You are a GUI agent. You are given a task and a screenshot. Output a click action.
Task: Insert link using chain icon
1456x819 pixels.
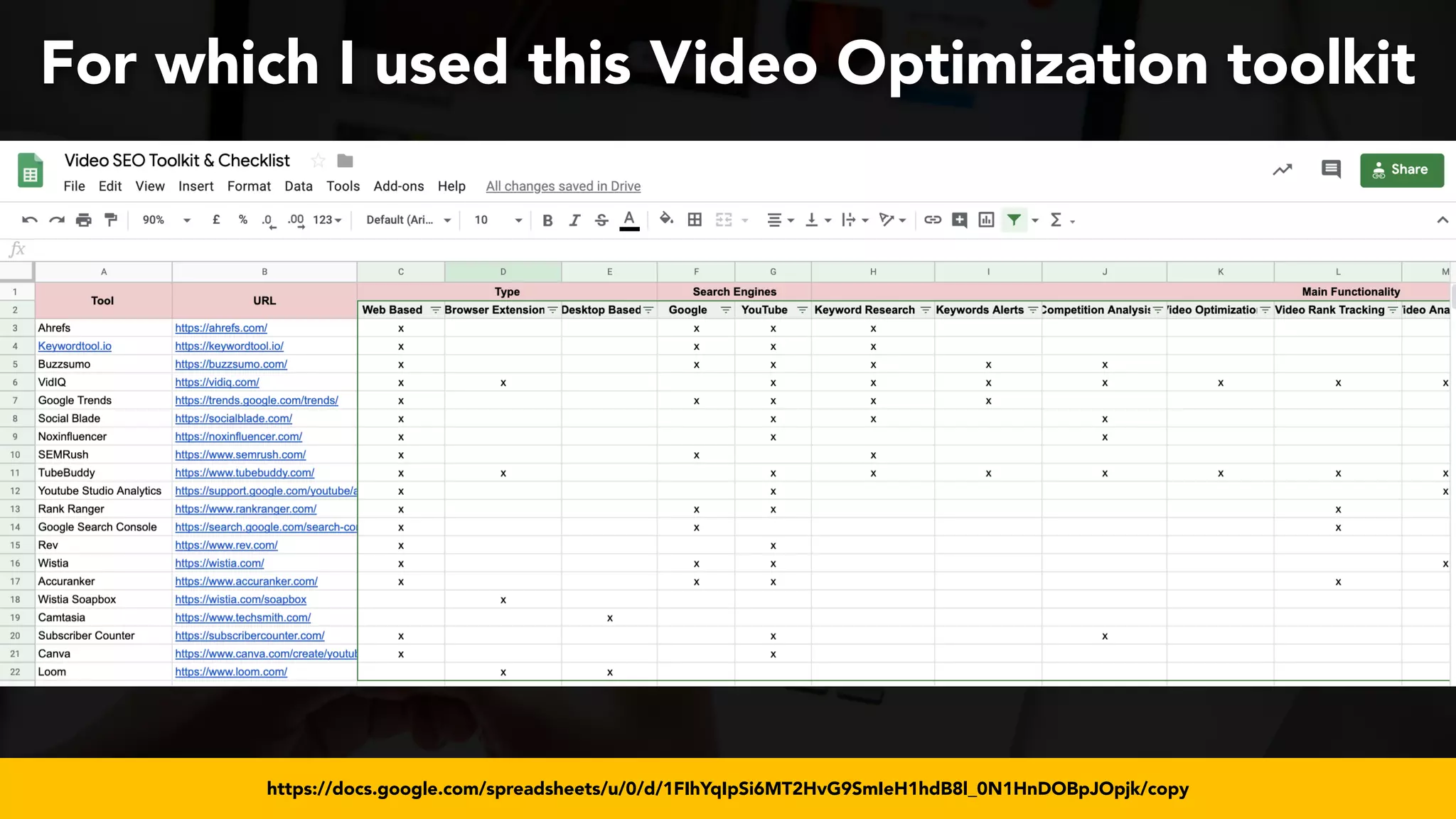coord(933,220)
